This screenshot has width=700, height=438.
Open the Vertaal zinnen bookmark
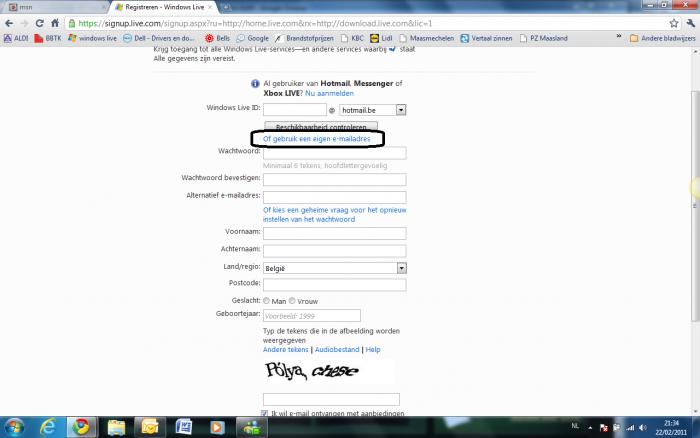(487, 38)
